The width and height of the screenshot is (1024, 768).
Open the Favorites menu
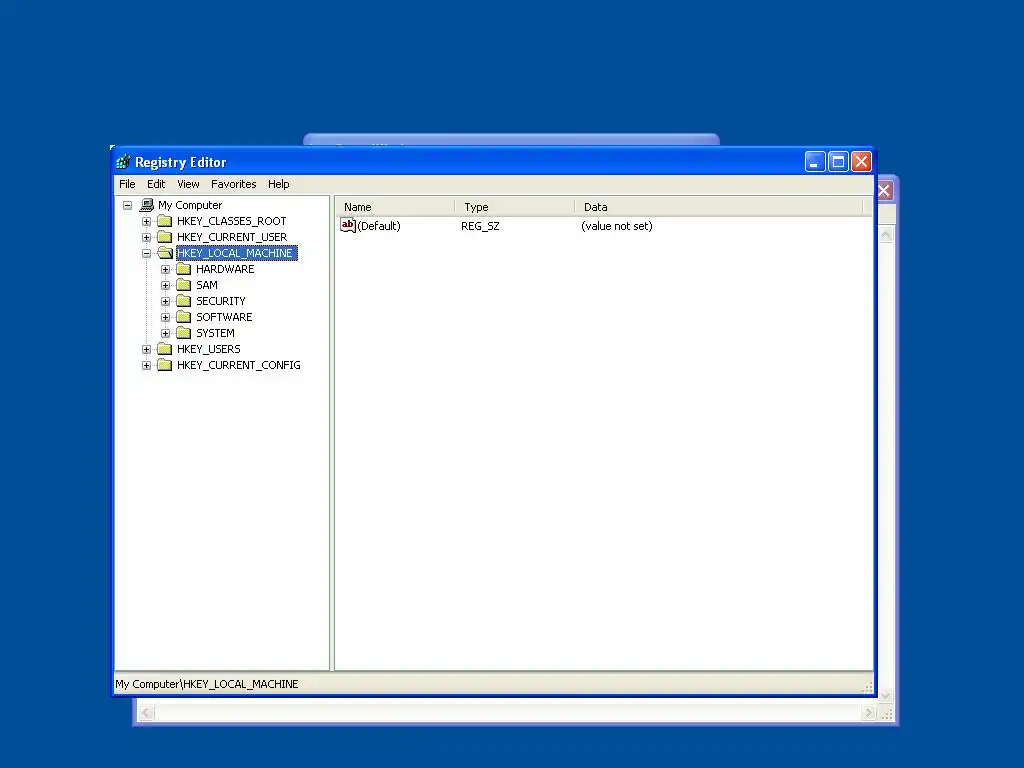233,184
